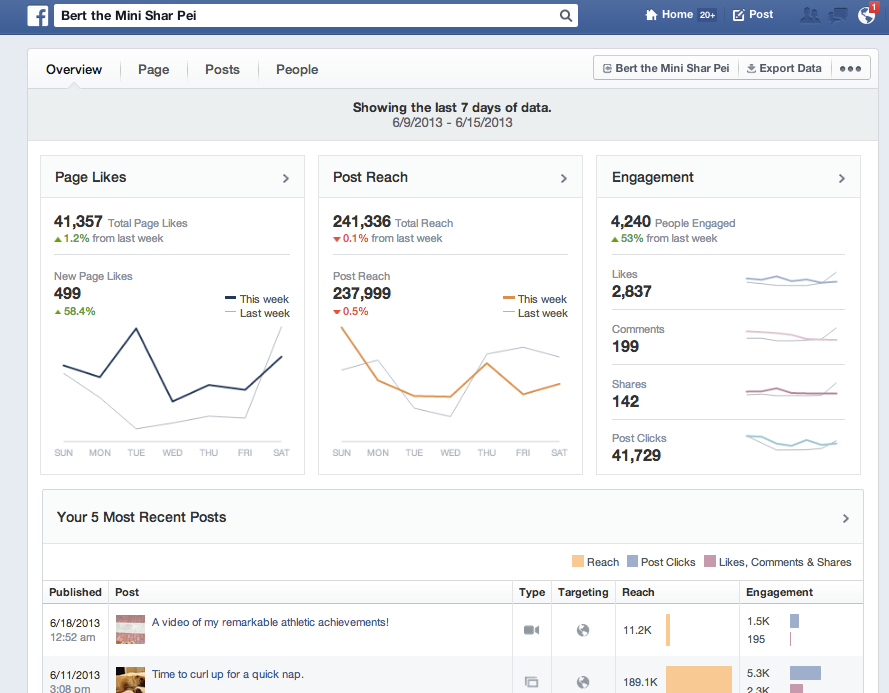Click the Likes sparkline chart in Engagement

pos(791,279)
